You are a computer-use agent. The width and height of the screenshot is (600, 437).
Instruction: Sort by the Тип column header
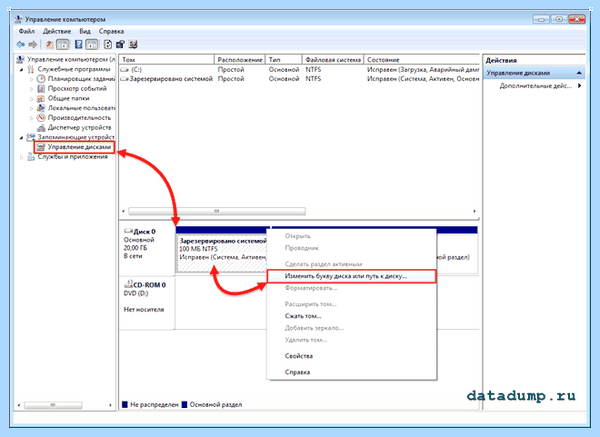point(284,60)
